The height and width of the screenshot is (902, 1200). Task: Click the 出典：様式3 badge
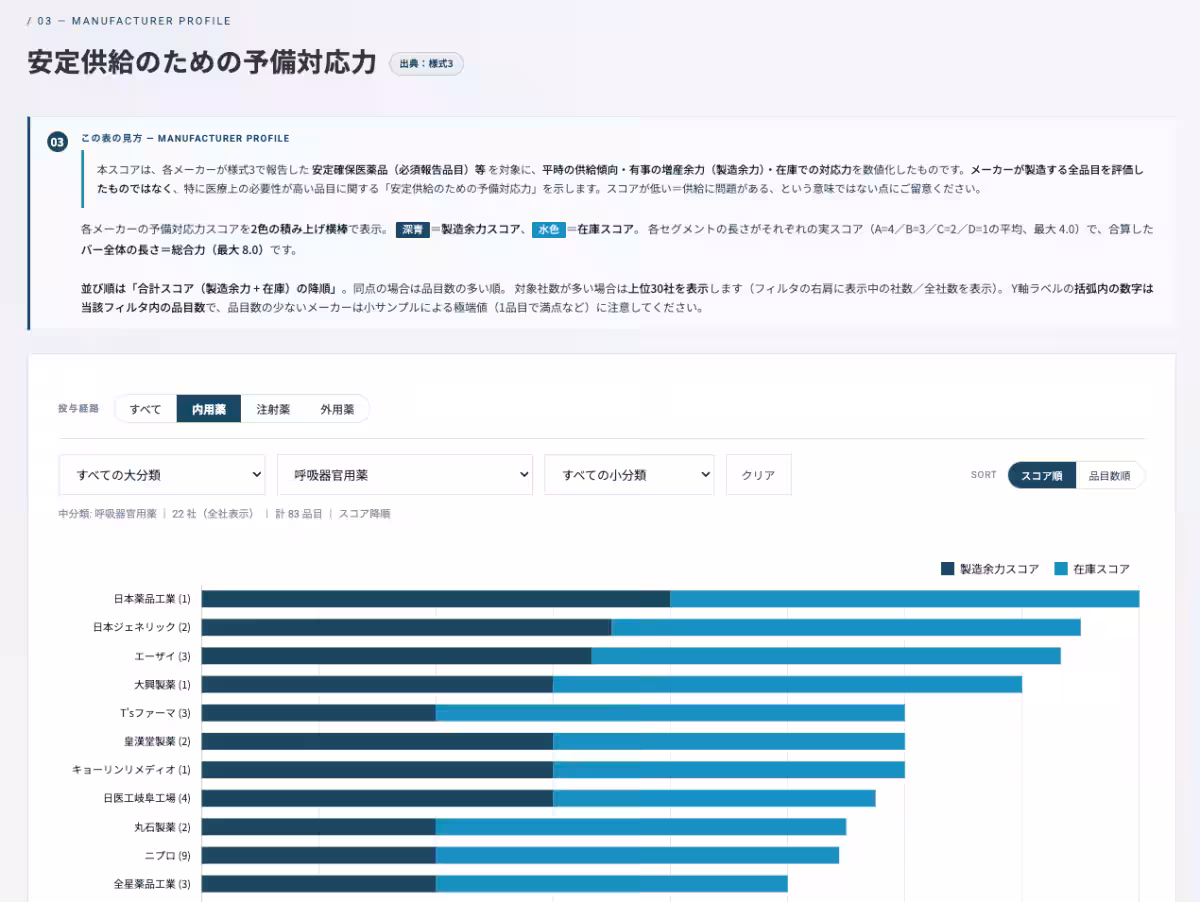[426, 64]
